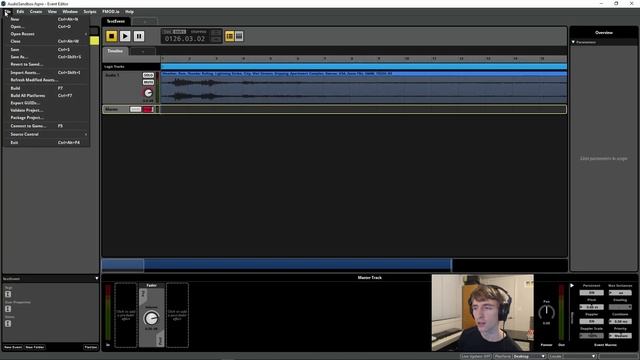Choose Open... from the File menu
Screen dimensions: 640x360
46,27
